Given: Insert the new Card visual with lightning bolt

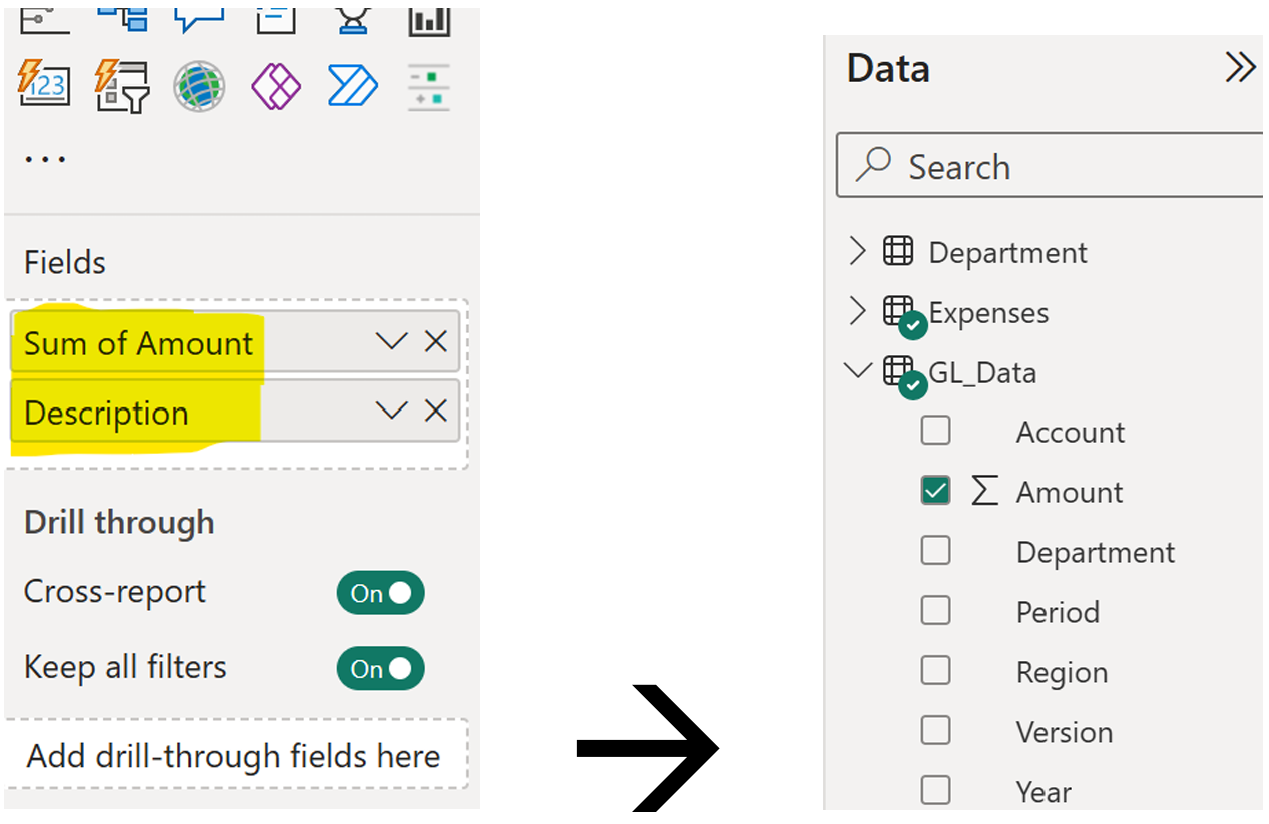Looking at the screenshot, I should 43,84.
